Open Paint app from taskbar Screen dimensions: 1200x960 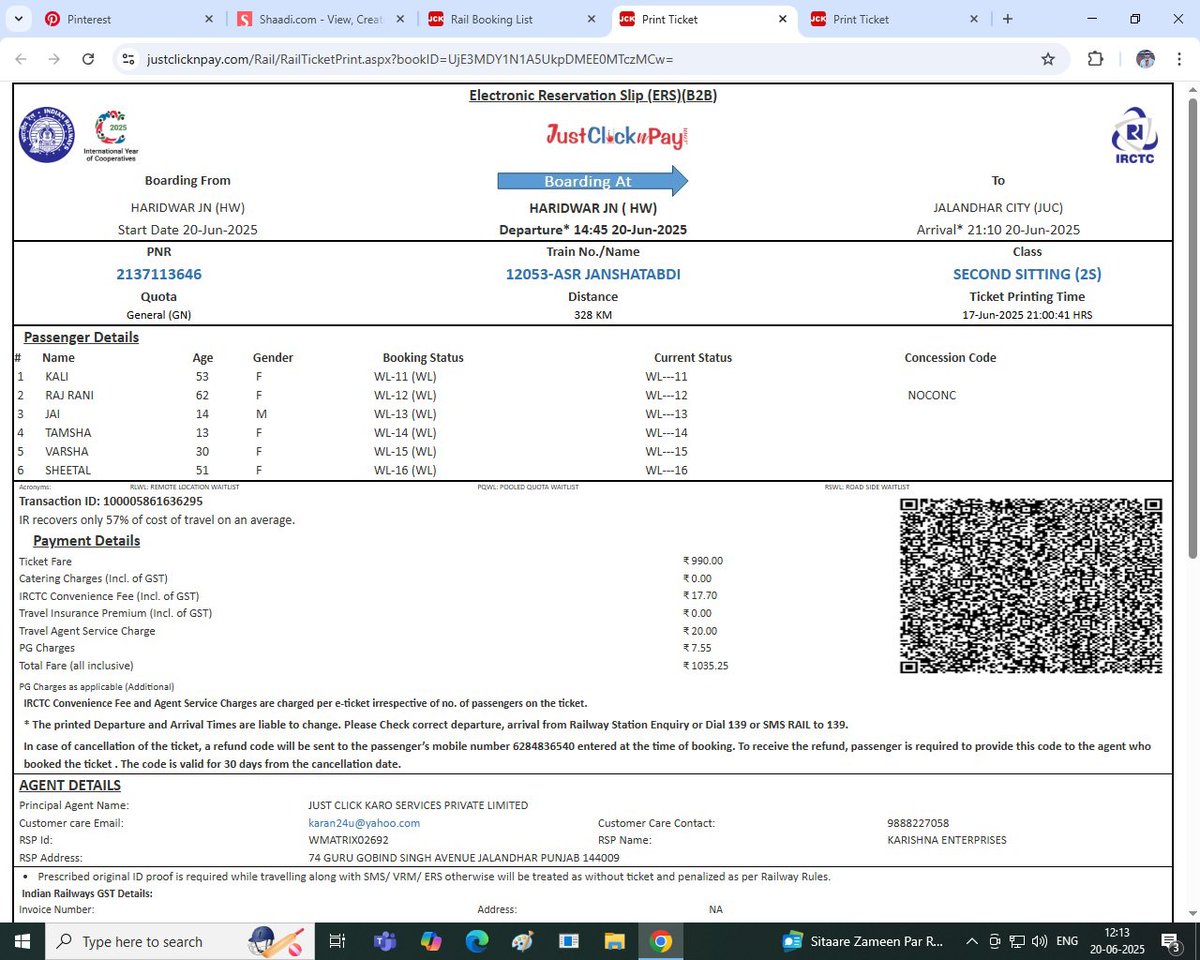(523, 941)
